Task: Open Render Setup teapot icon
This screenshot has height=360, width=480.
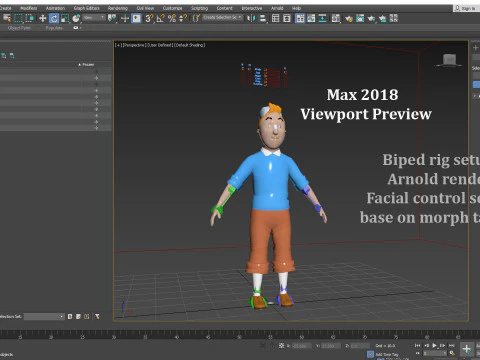Action: point(349,19)
